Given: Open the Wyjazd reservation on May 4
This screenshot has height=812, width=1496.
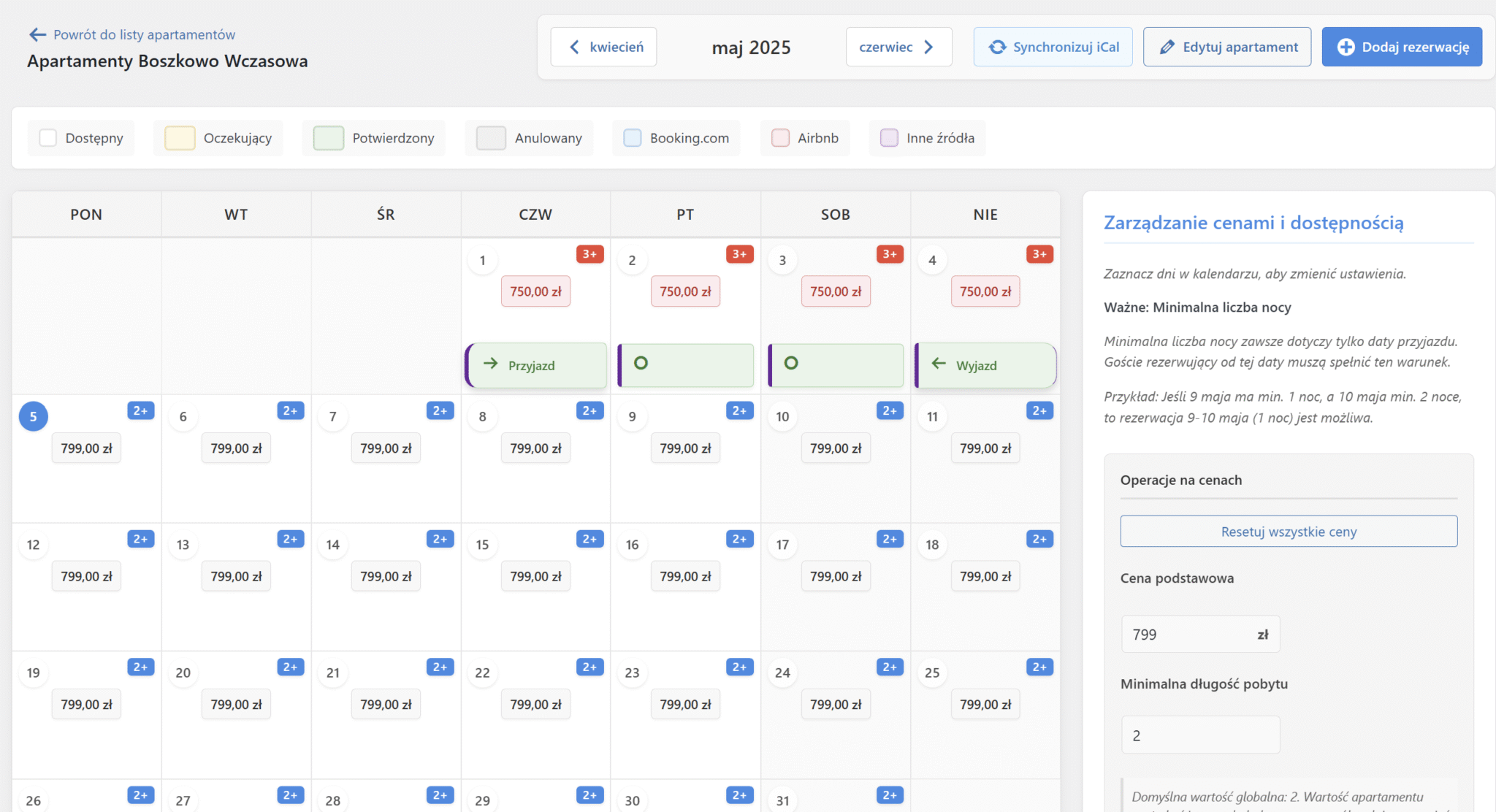Looking at the screenshot, I should pyautogui.click(x=985, y=365).
